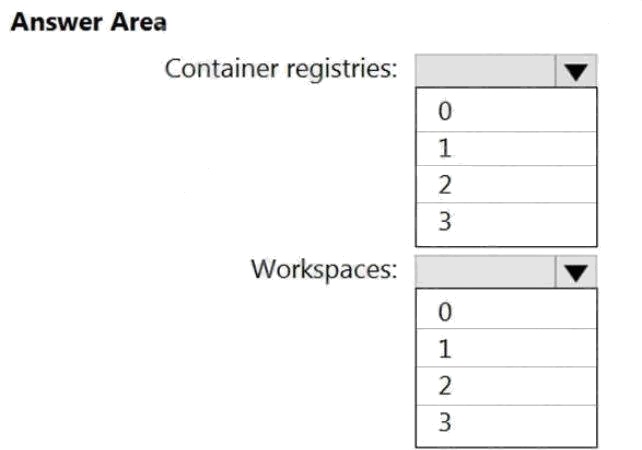Collapse the Workspaces option list
The width and height of the screenshot is (642, 450).
[x=574, y=271]
